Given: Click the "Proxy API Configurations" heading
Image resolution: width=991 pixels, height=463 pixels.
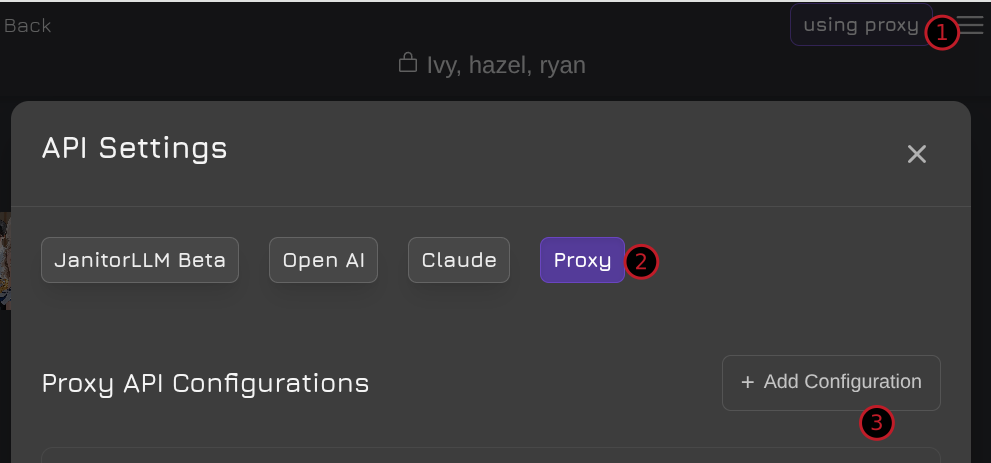Looking at the screenshot, I should tap(205, 383).
